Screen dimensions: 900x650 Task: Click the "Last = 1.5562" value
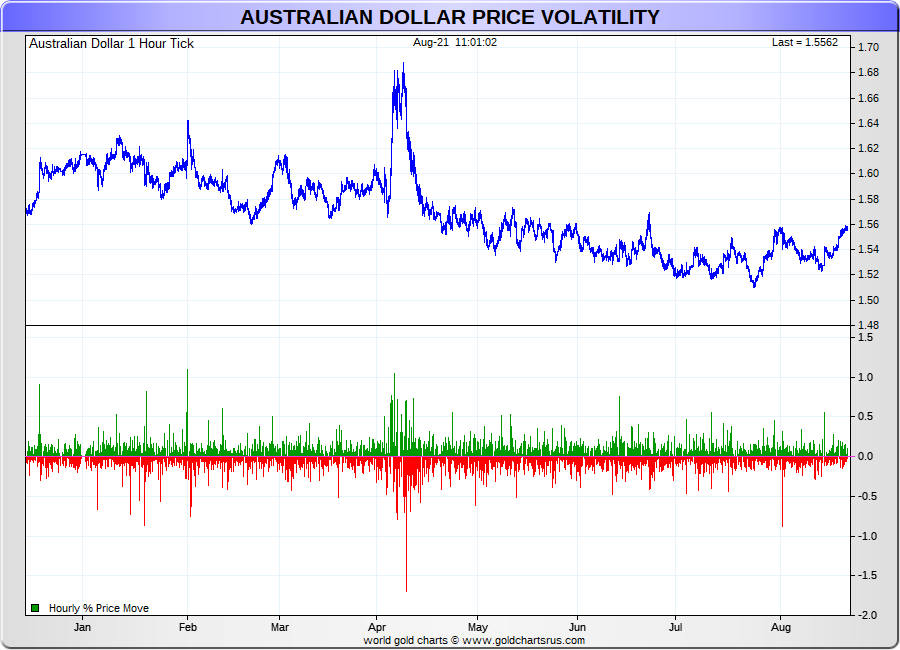point(805,42)
